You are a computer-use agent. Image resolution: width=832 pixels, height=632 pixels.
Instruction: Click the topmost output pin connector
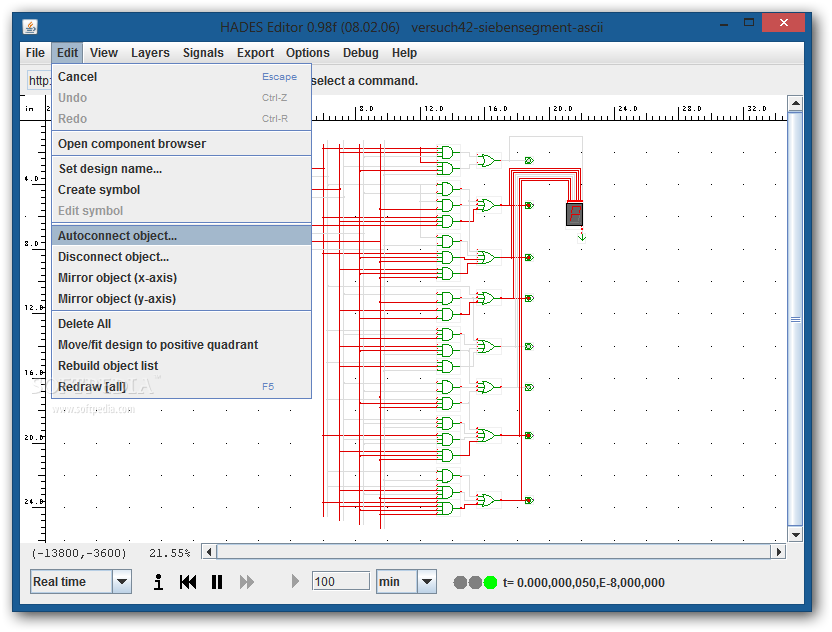tap(529, 160)
